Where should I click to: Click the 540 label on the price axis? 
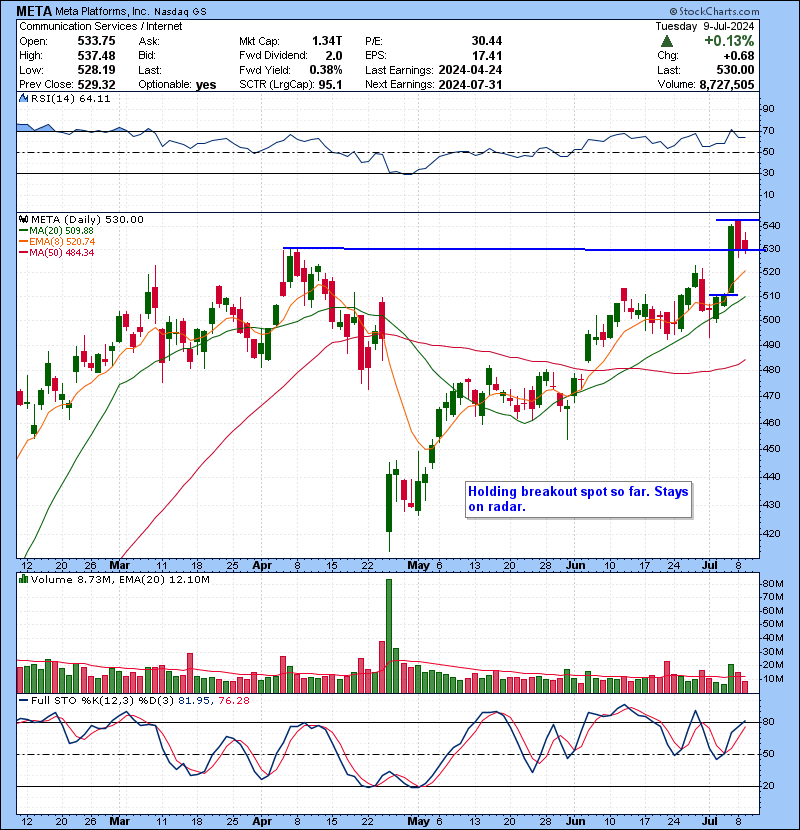point(771,225)
